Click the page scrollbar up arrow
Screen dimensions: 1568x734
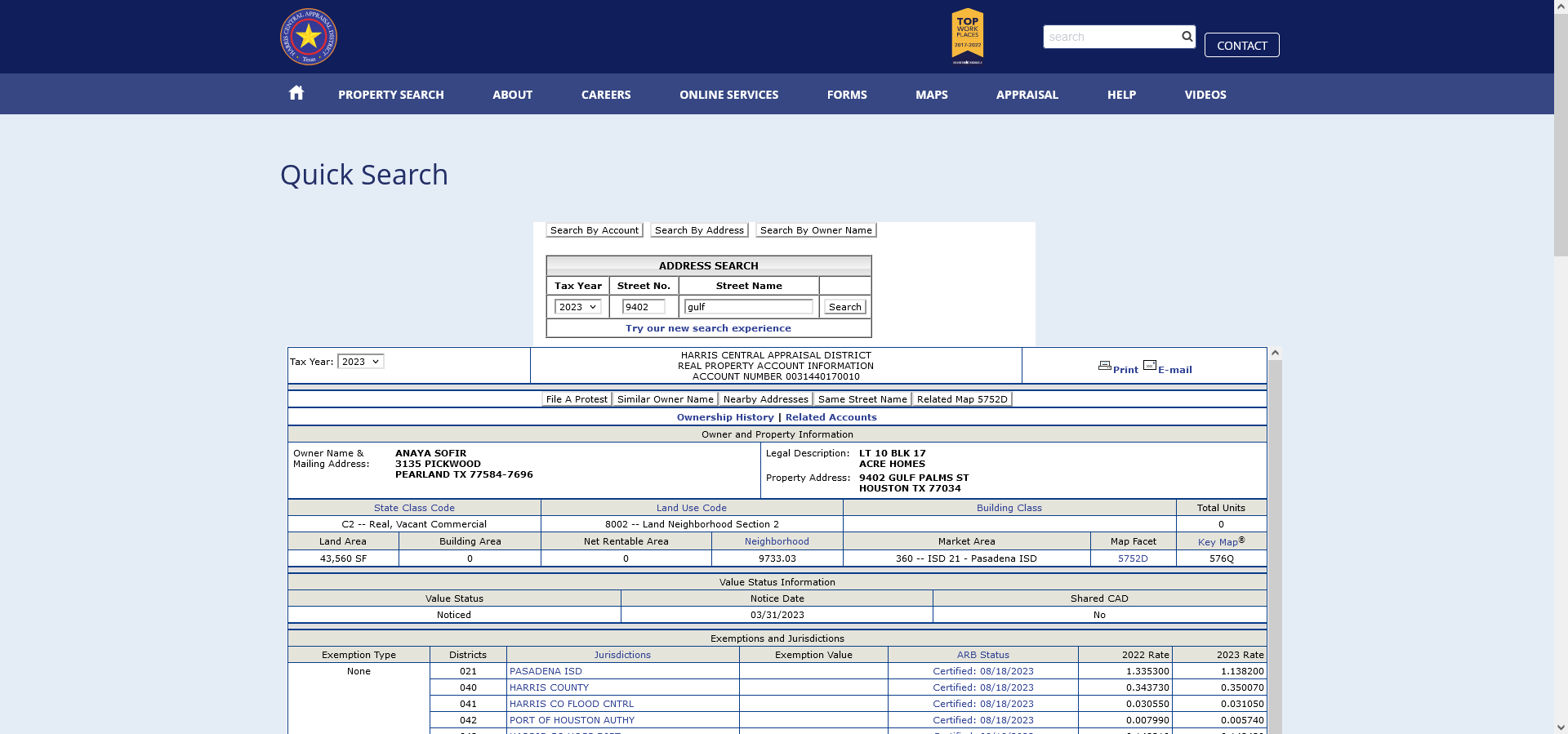point(1561,7)
